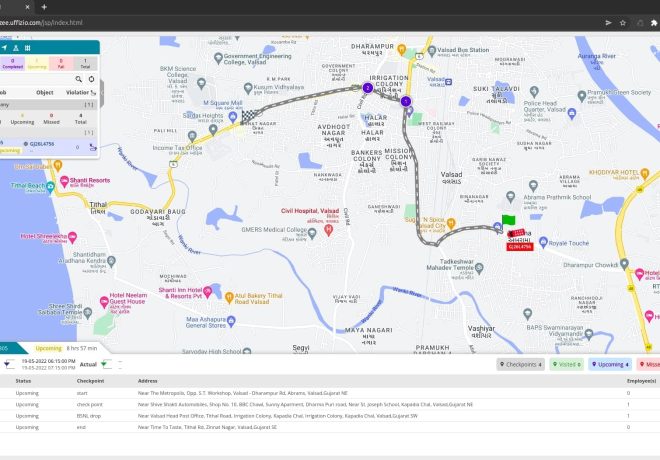660x460 pixels.
Task: Click the green destination flag on the map
Action: pos(507,219)
